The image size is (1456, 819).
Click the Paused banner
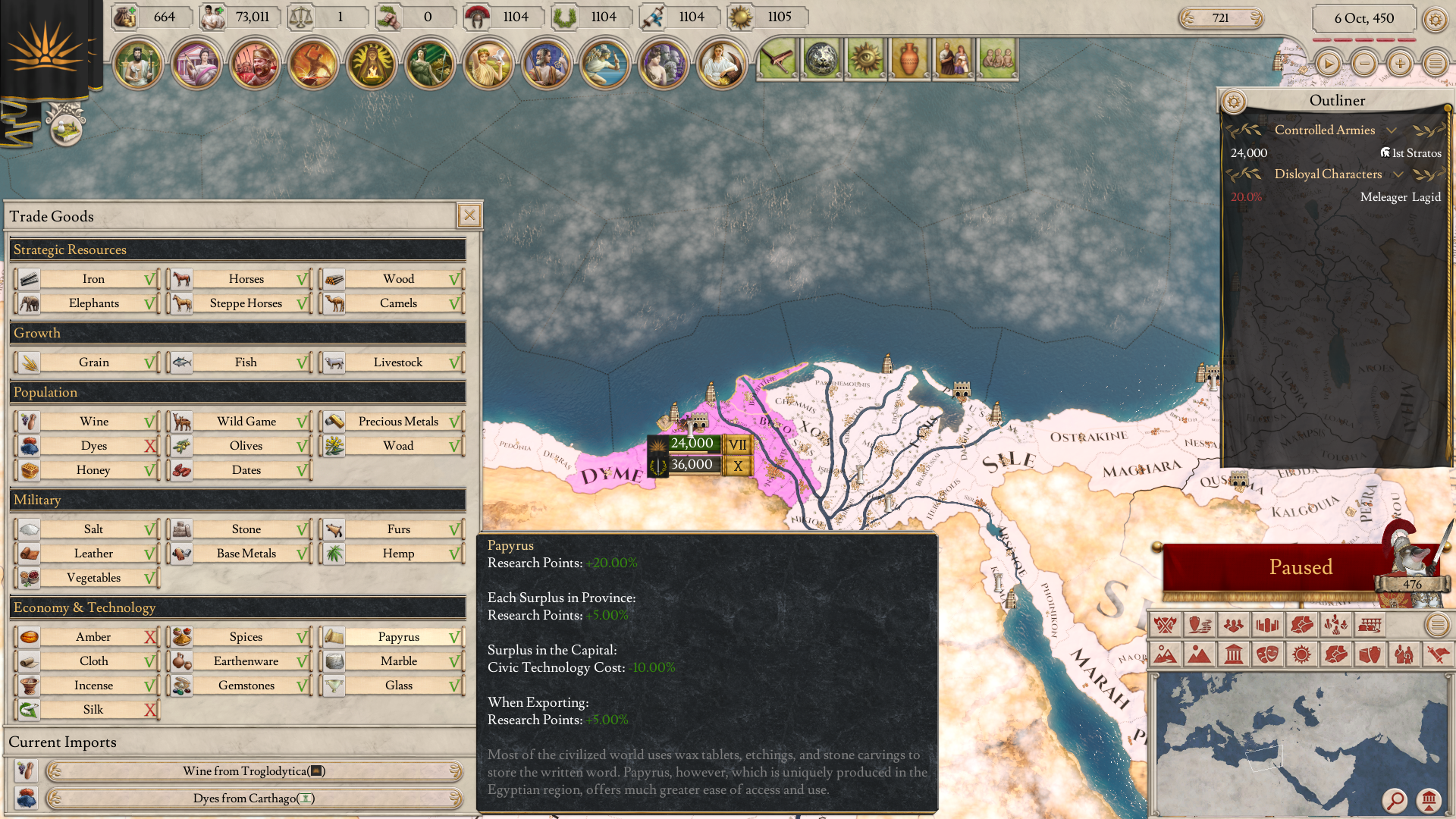tap(1301, 567)
